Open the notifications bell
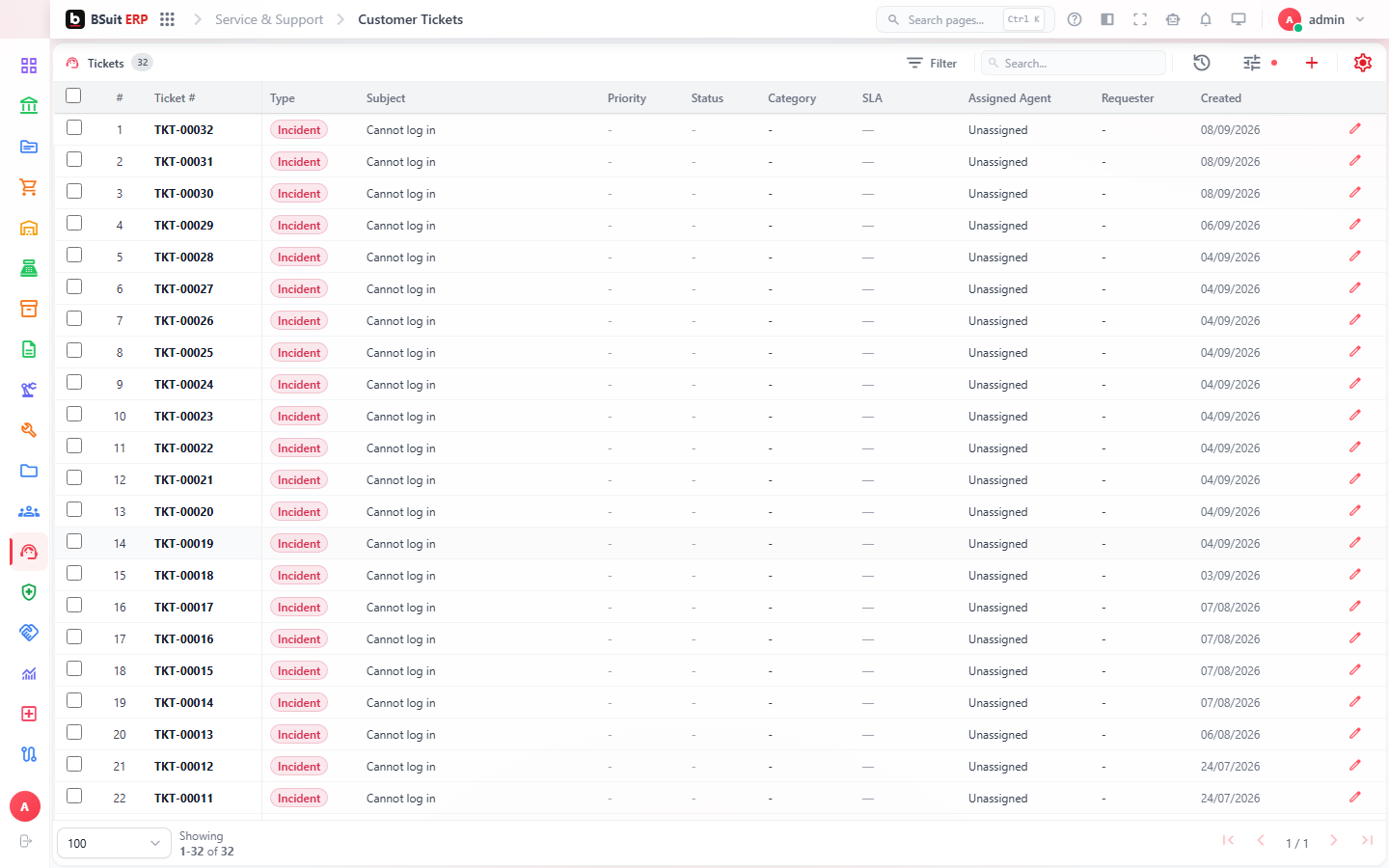Image resolution: width=1389 pixels, height=868 pixels. pyautogui.click(x=1206, y=19)
